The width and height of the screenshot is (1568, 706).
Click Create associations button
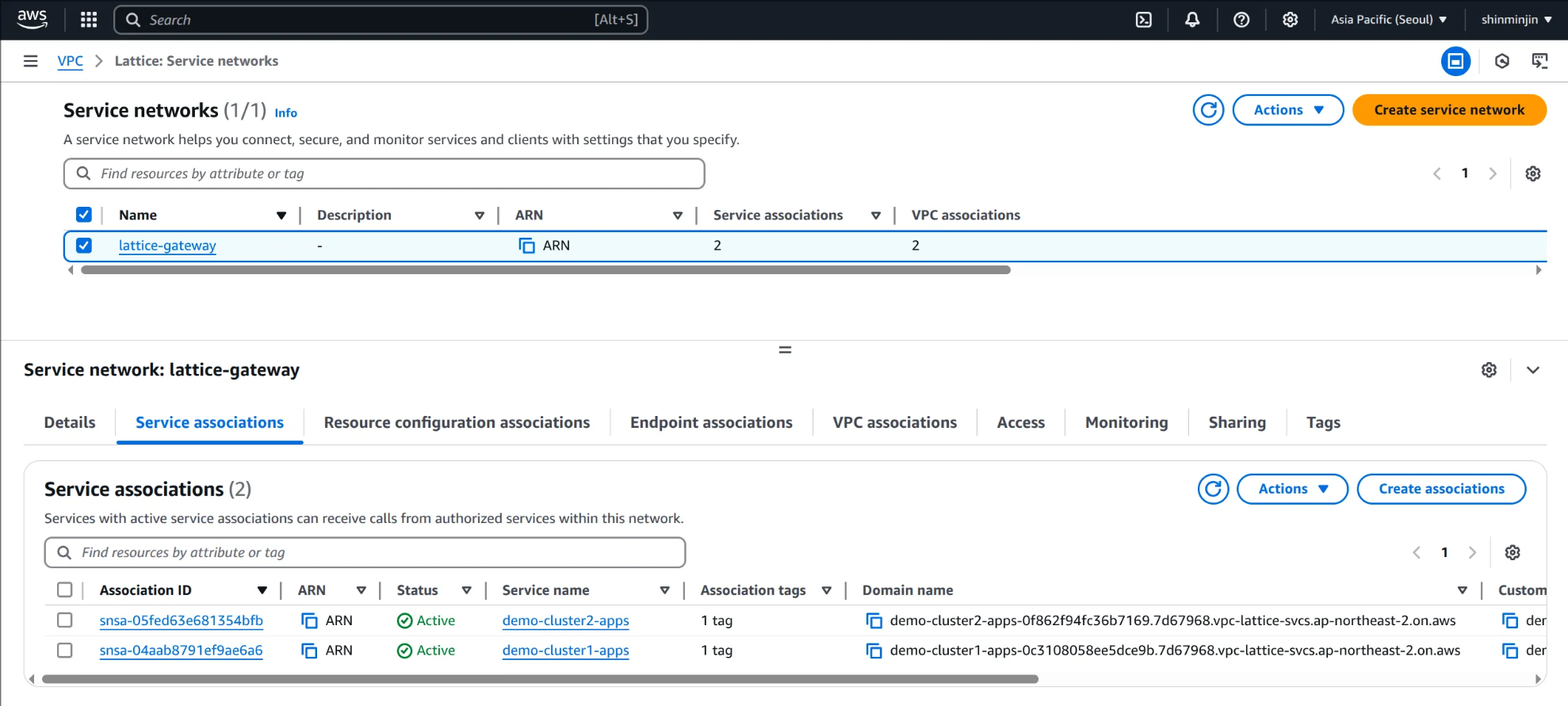tap(1441, 489)
